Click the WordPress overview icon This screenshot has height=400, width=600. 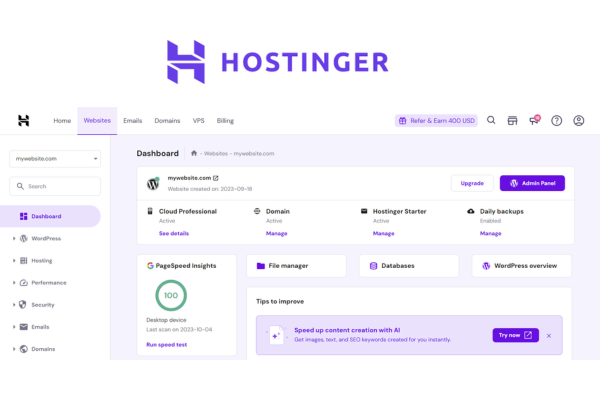(486, 266)
